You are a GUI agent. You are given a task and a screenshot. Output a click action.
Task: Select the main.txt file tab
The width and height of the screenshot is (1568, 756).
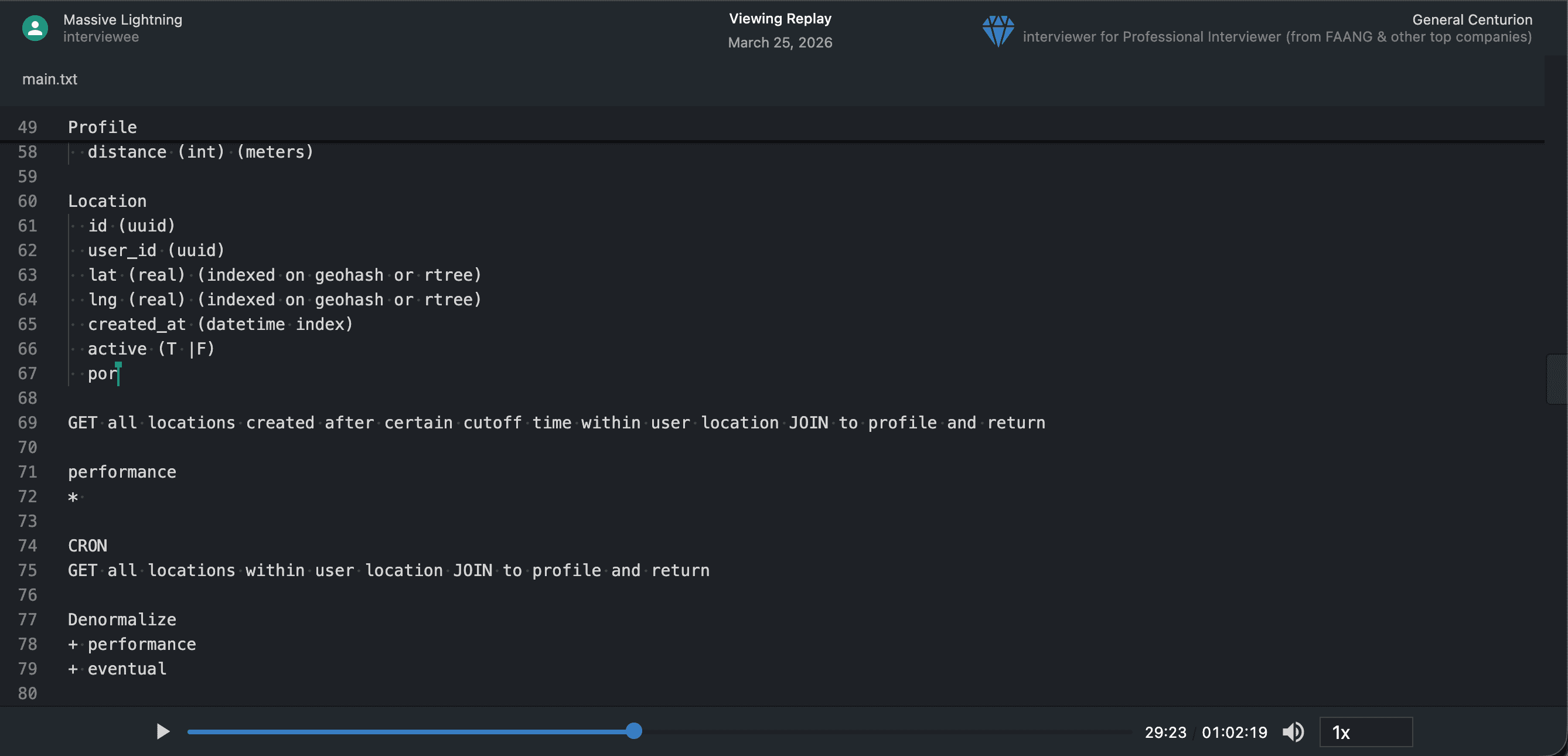(49, 79)
